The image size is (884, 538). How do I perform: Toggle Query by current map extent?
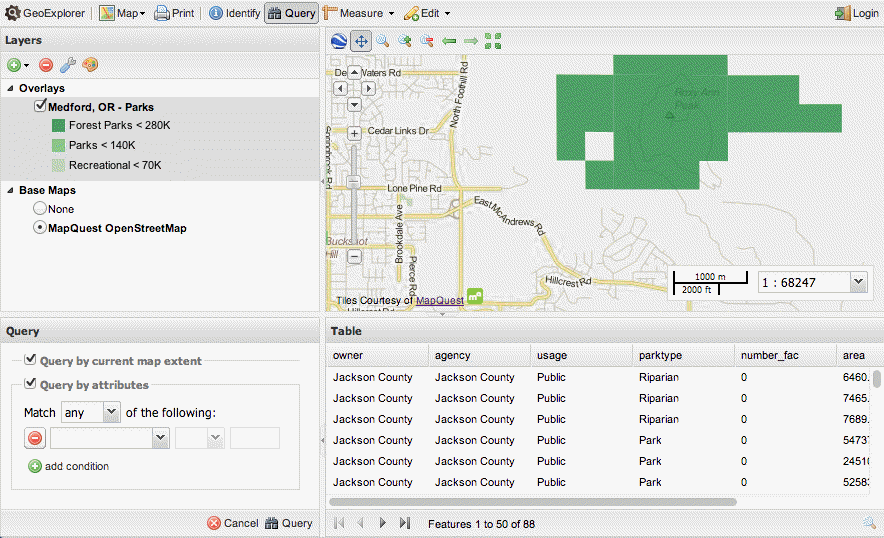point(31,360)
